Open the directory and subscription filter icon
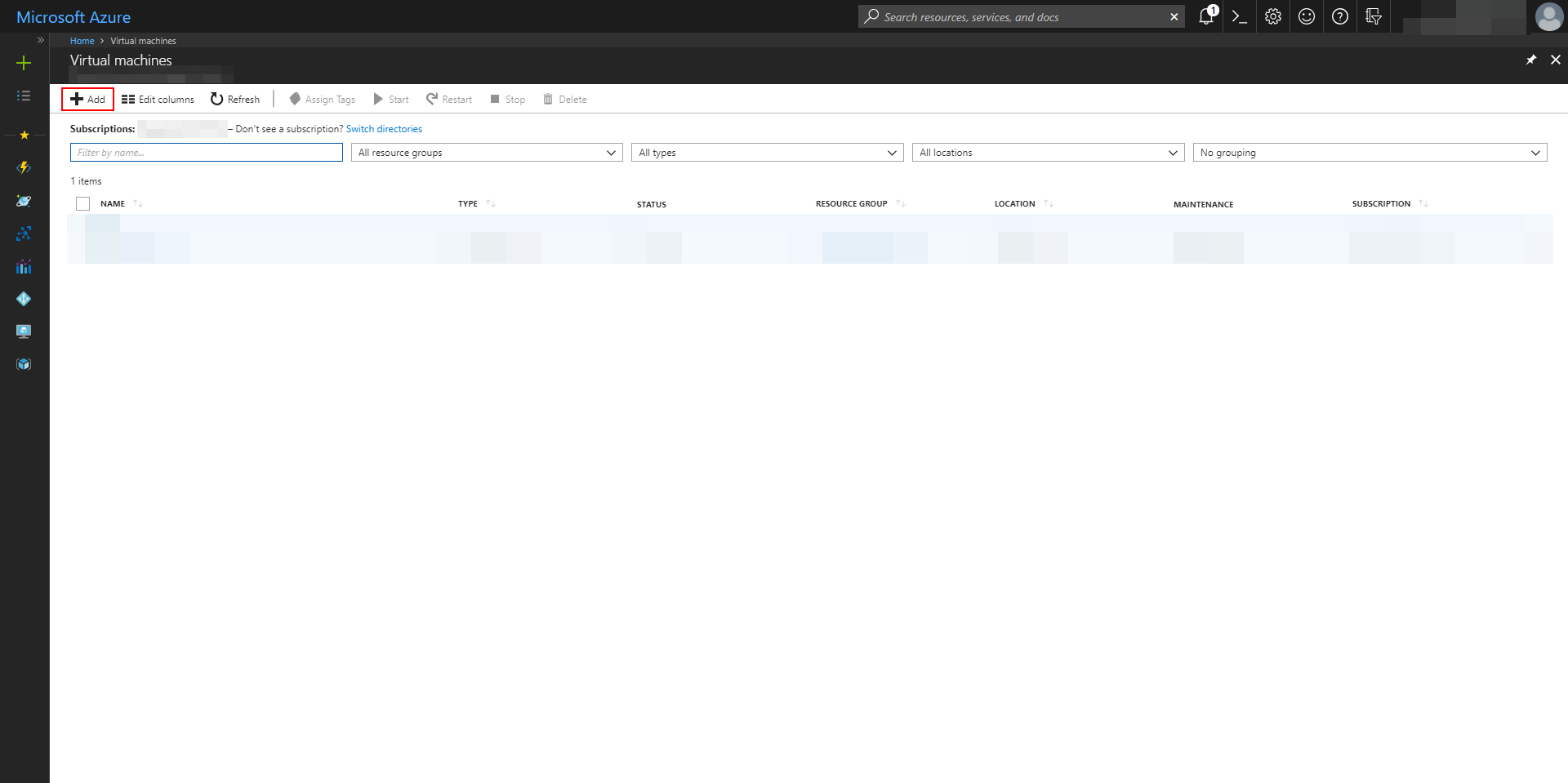Viewport: 1568px width, 783px height. point(1373,16)
